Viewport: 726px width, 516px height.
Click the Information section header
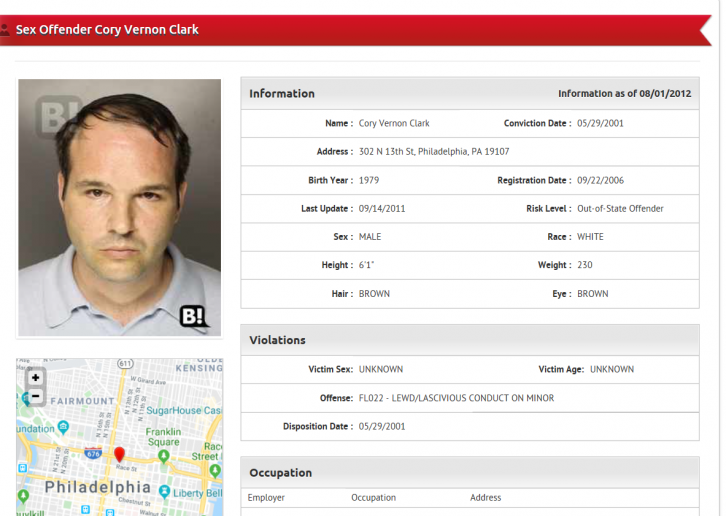282,94
